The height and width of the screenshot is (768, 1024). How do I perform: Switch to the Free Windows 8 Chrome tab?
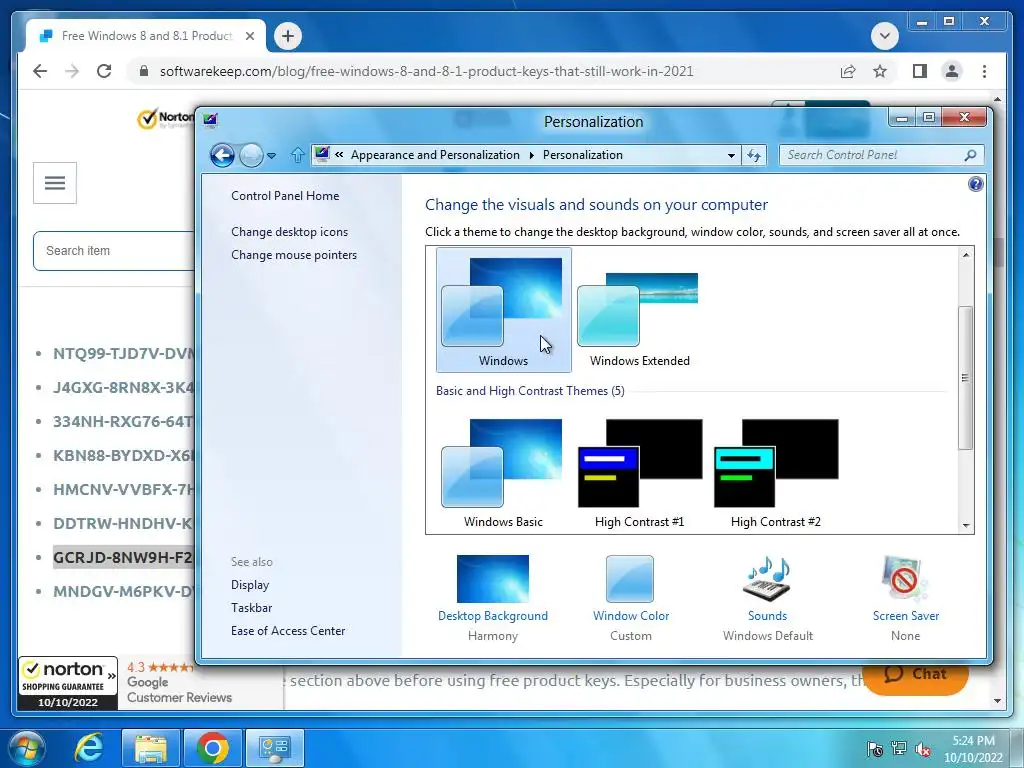[x=146, y=36]
